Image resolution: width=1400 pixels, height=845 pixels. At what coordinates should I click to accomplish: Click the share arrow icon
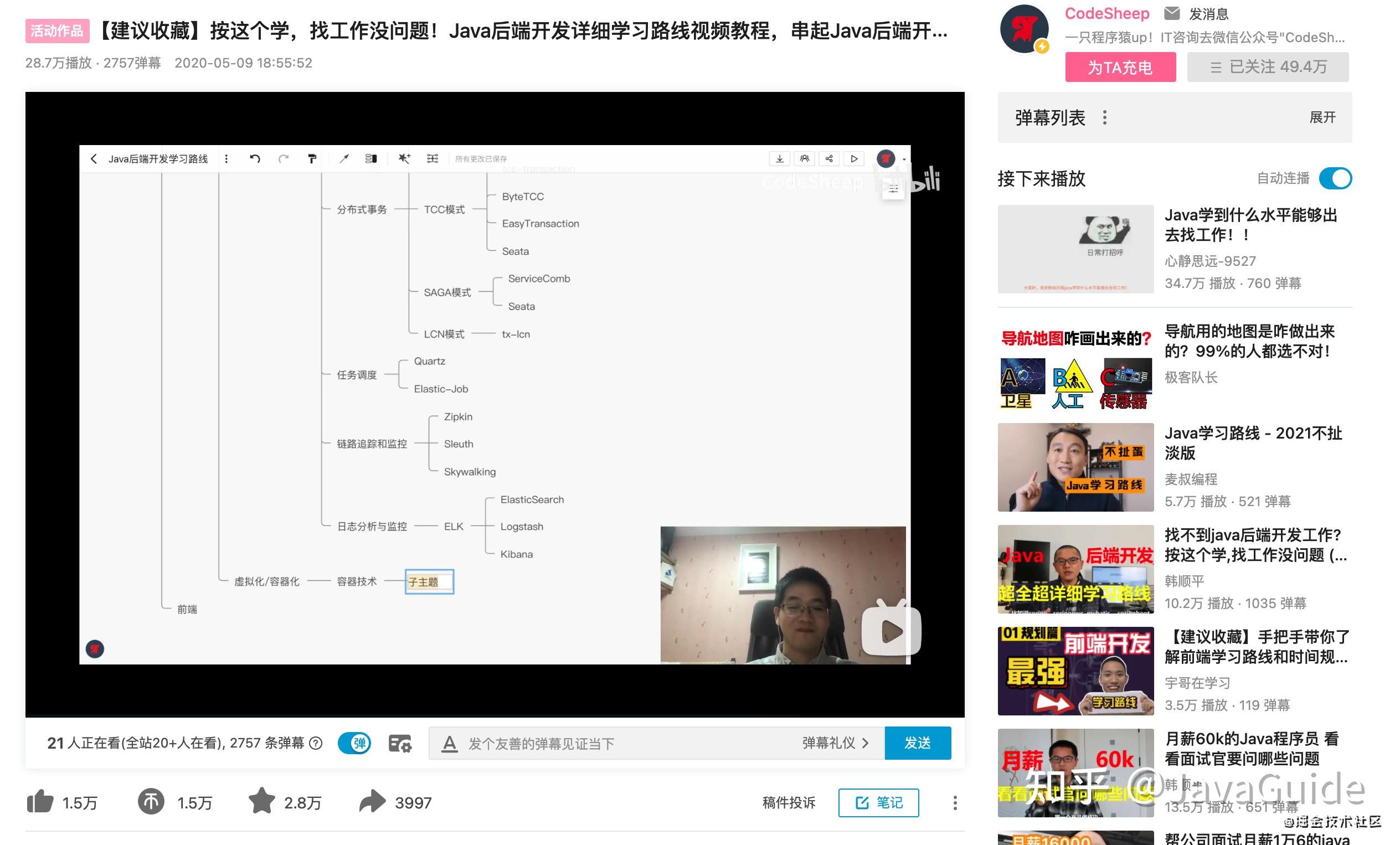pos(372,802)
